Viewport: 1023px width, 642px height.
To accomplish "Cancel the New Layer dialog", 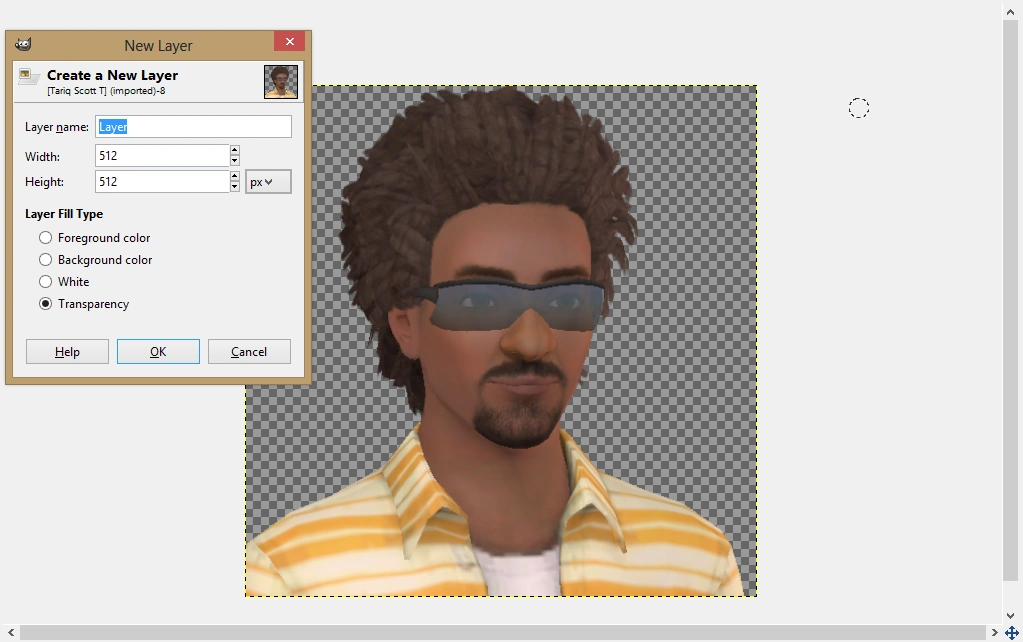I will pos(249,352).
